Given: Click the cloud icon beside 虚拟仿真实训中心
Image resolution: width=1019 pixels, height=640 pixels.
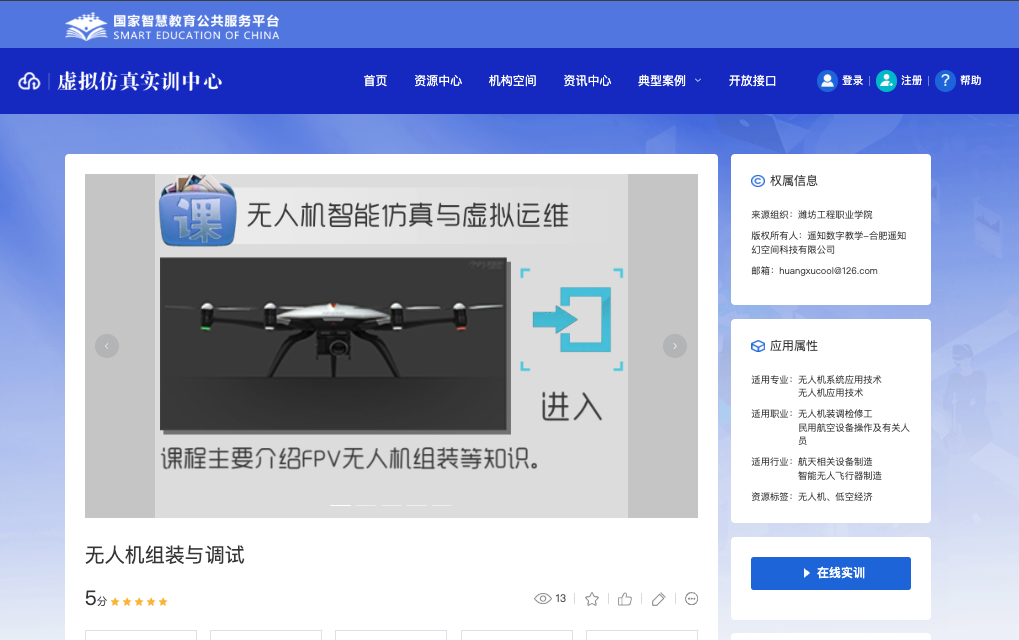Looking at the screenshot, I should click(x=29, y=81).
